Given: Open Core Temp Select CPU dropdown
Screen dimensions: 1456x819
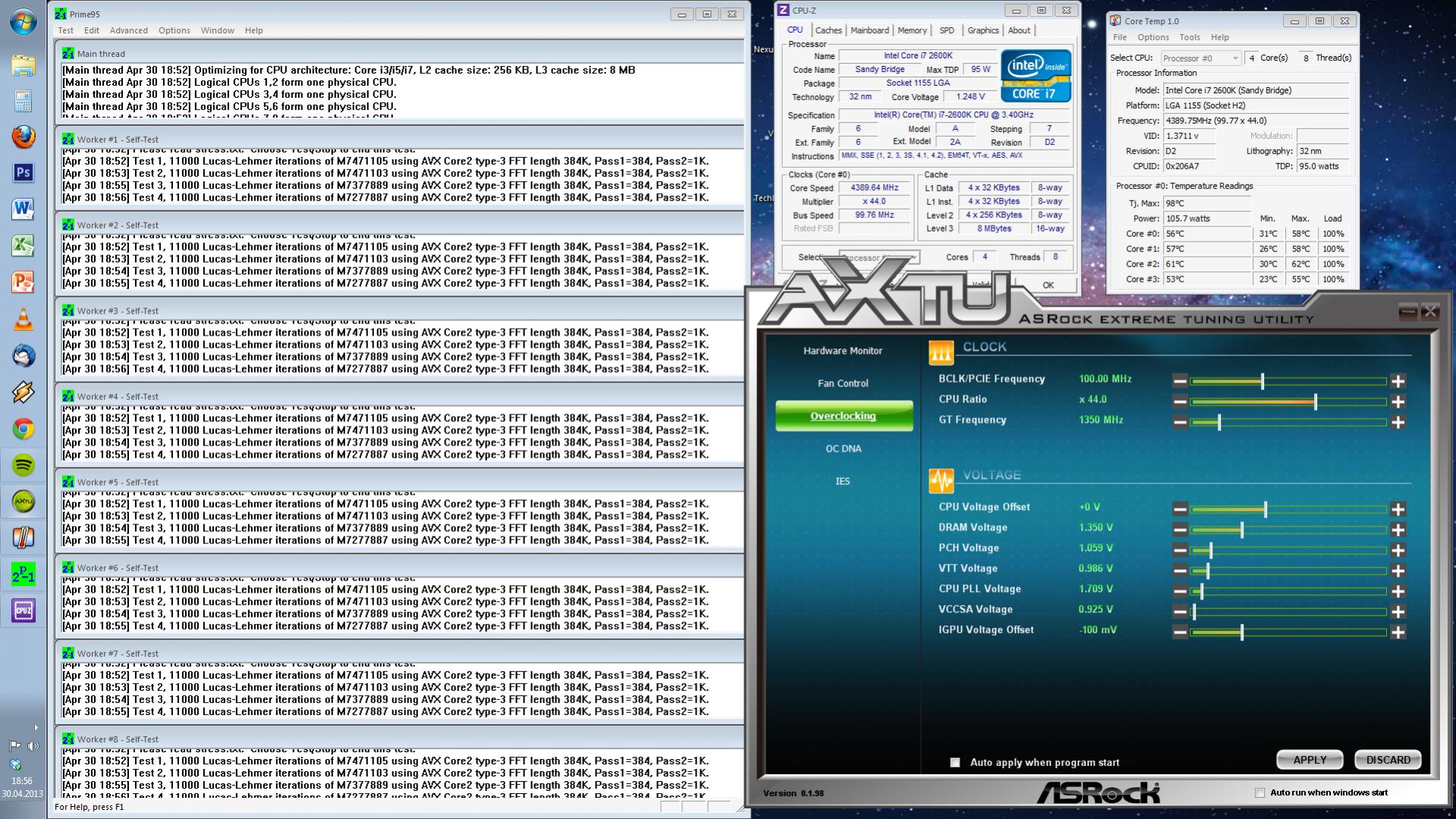Looking at the screenshot, I should (1200, 58).
